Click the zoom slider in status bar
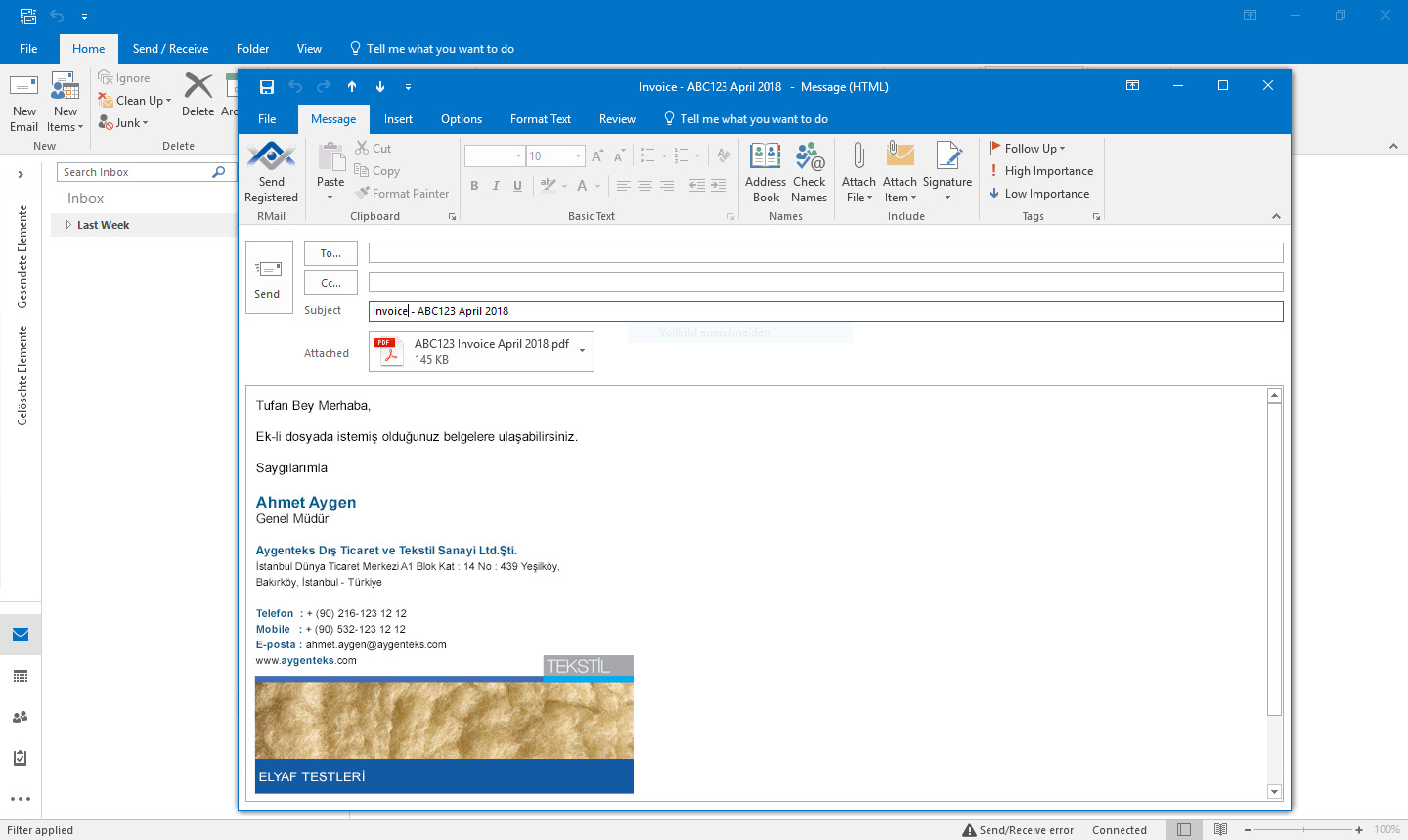This screenshot has height=840, width=1408. click(1303, 830)
